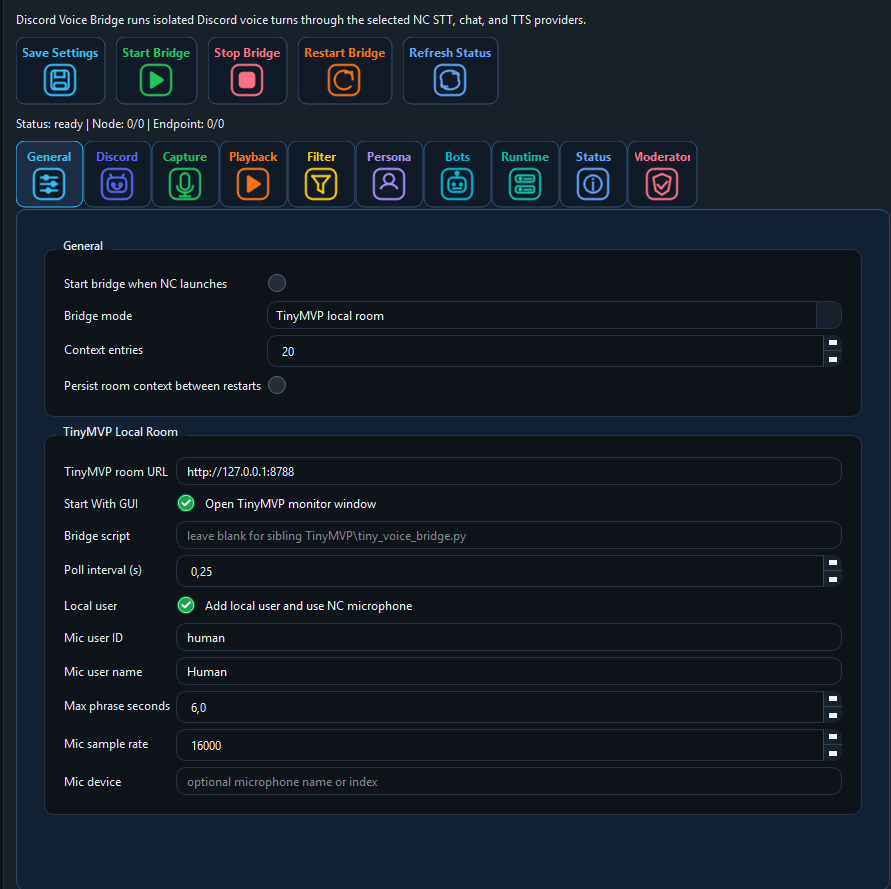
Task: Click the Refresh Status label
Action: coord(450,53)
